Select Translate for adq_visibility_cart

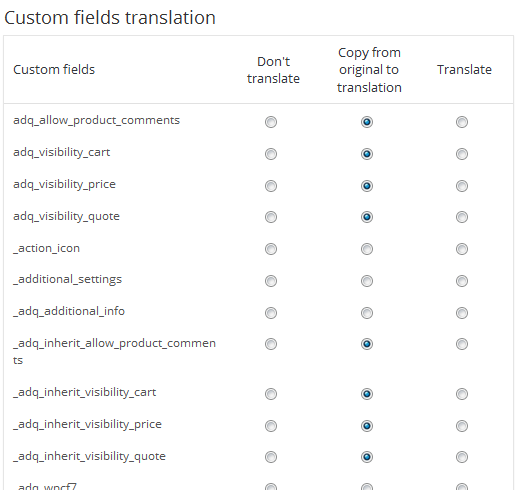[462, 154]
